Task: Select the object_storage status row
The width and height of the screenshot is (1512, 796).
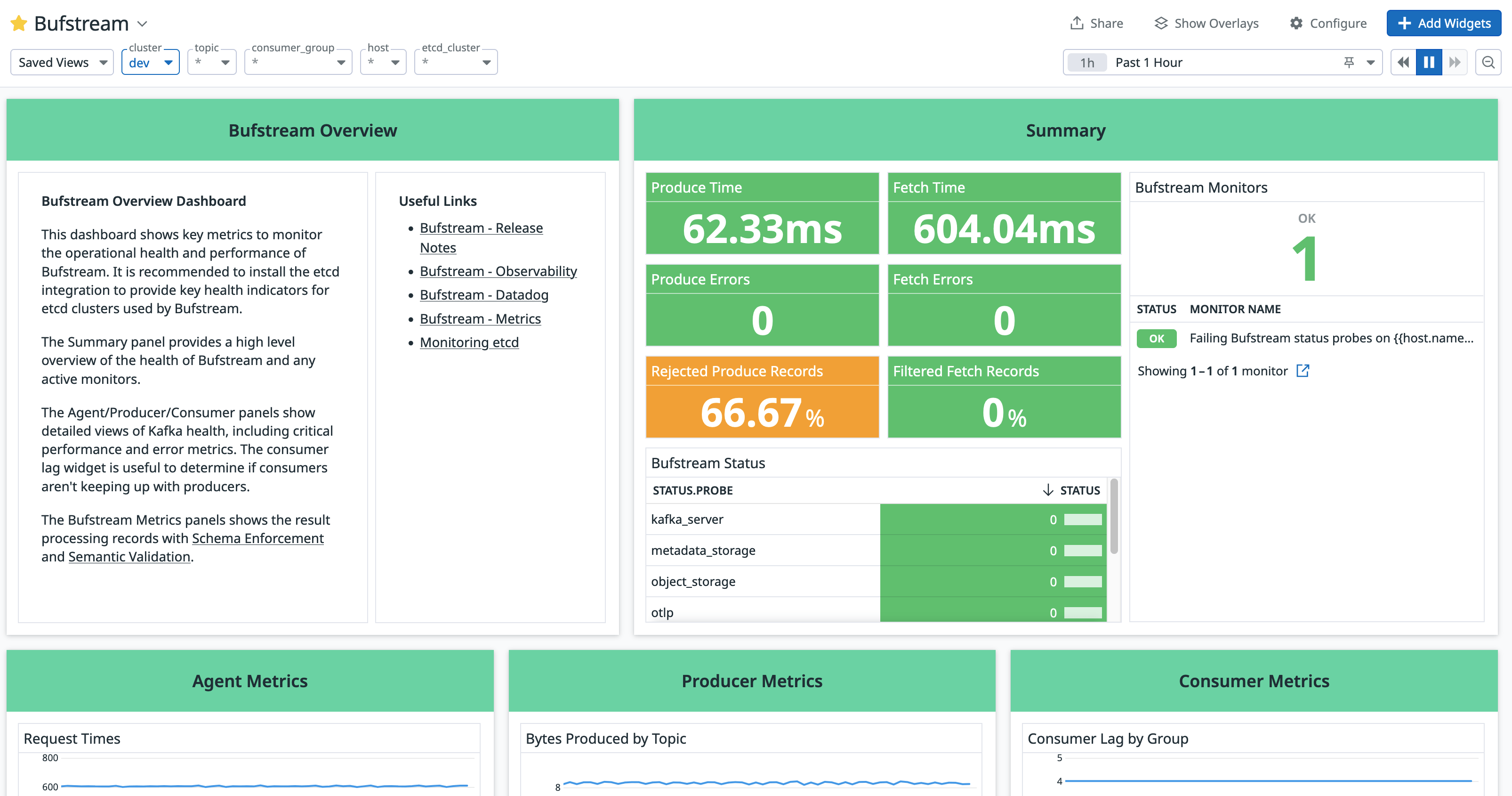Action: point(877,582)
